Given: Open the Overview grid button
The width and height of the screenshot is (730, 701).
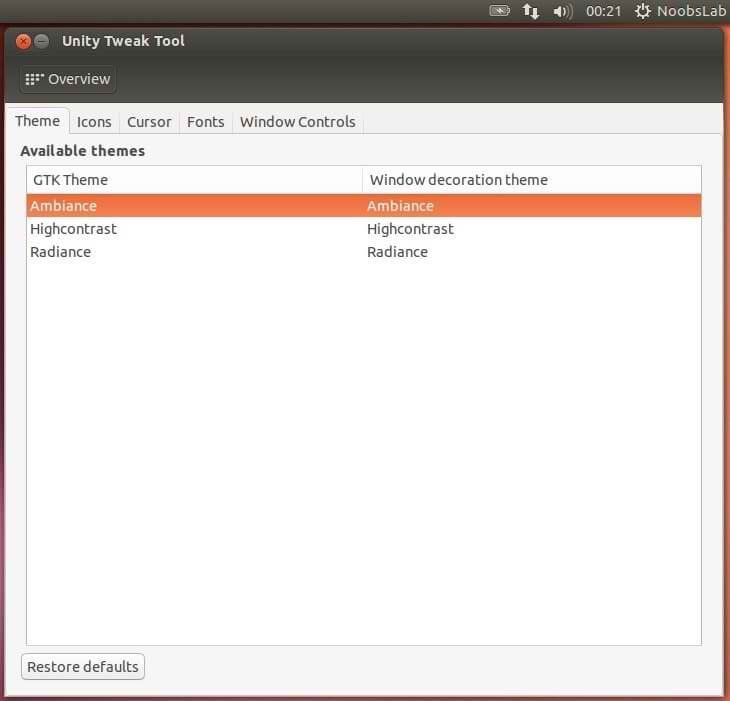Looking at the screenshot, I should coord(68,79).
